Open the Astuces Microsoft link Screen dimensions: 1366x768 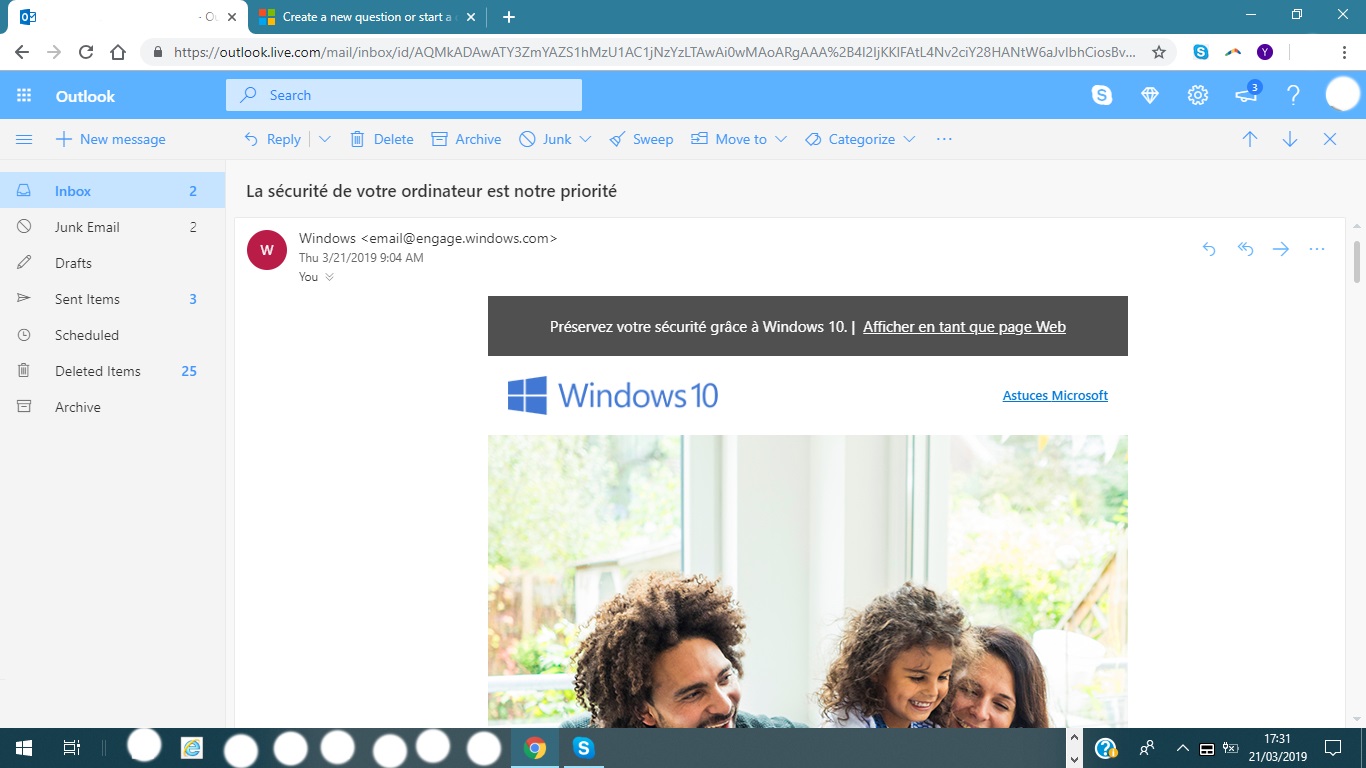(x=1055, y=395)
